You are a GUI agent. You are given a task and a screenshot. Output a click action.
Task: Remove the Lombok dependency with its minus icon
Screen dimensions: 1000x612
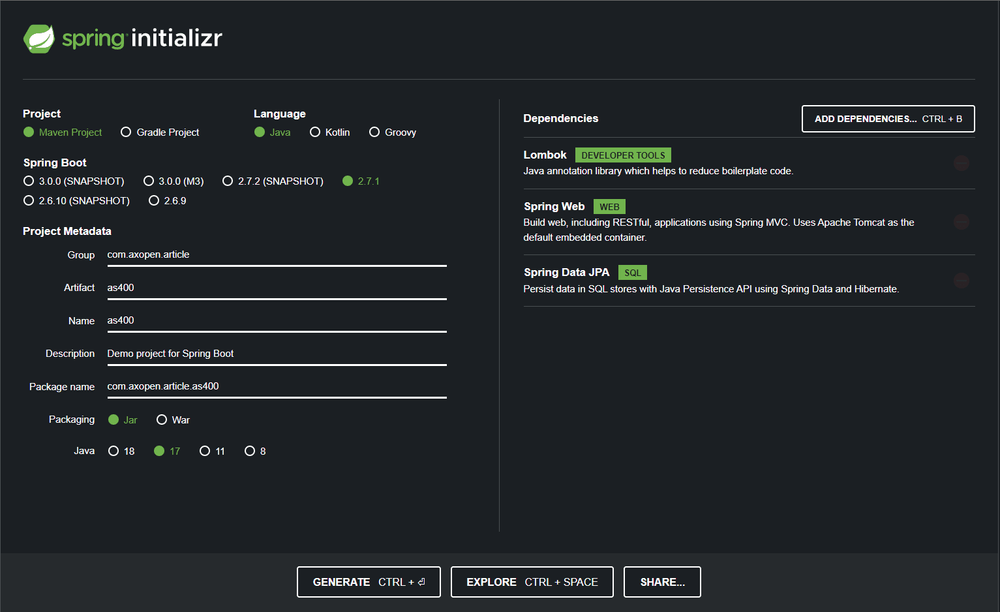(961, 163)
